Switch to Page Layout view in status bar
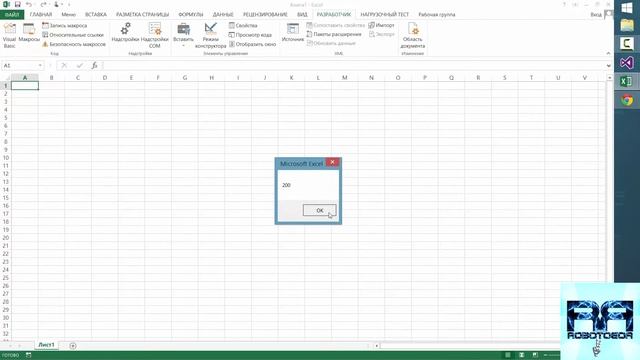 (x=521, y=355)
